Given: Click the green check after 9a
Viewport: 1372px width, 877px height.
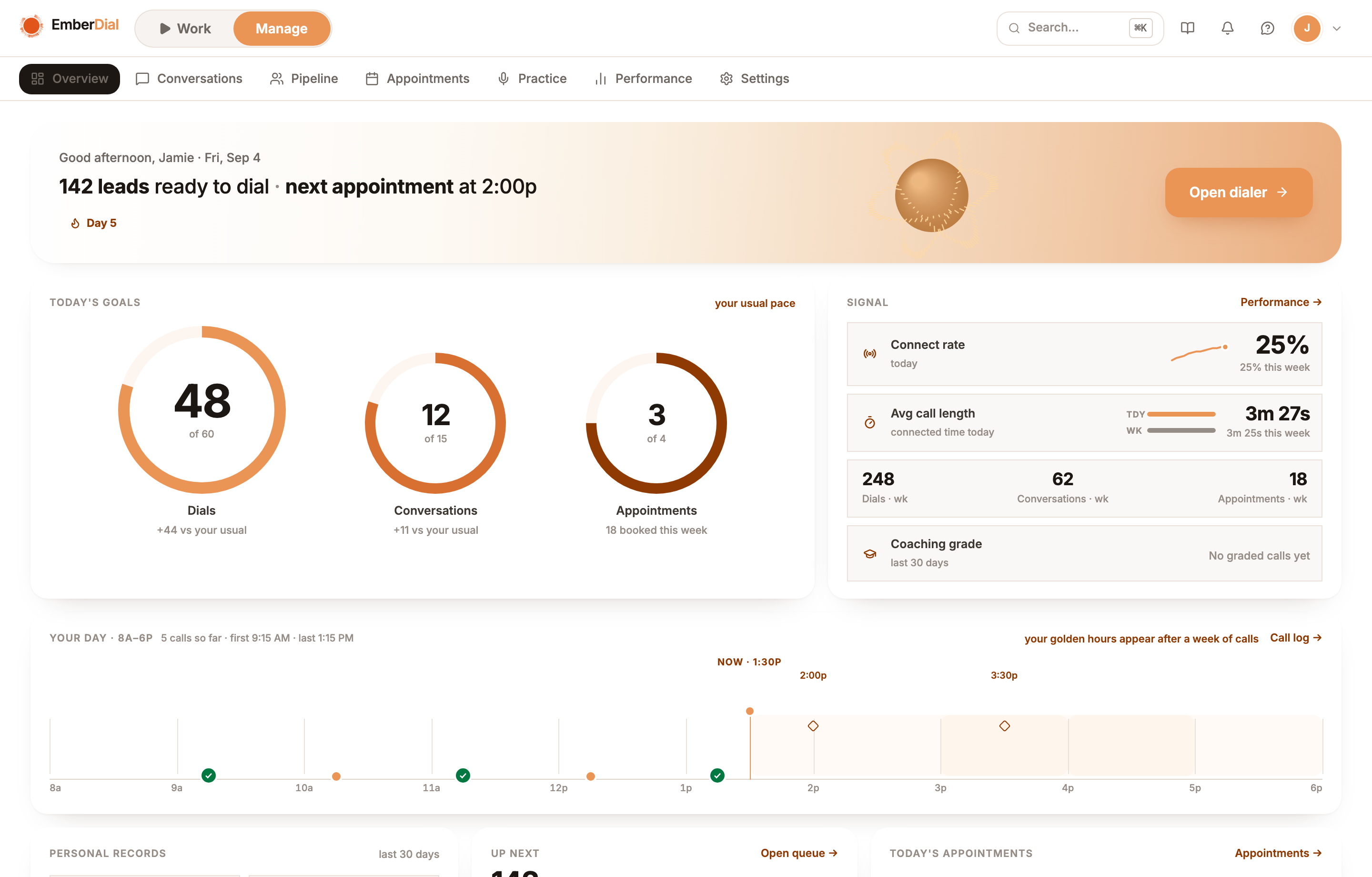Looking at the screenshot, I should (209, 775).
